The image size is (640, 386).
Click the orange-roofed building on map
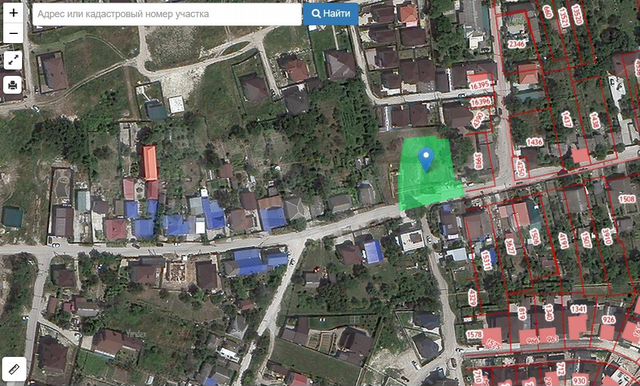point(149,163)
